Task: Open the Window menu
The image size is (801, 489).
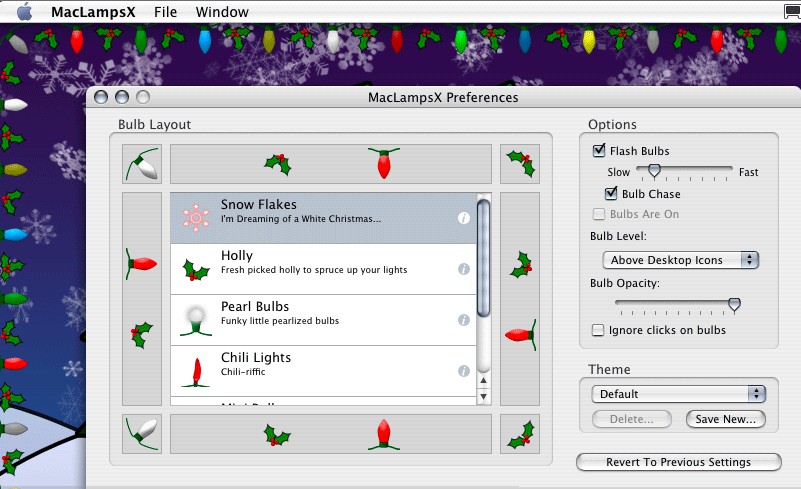Action: (222, 12)
